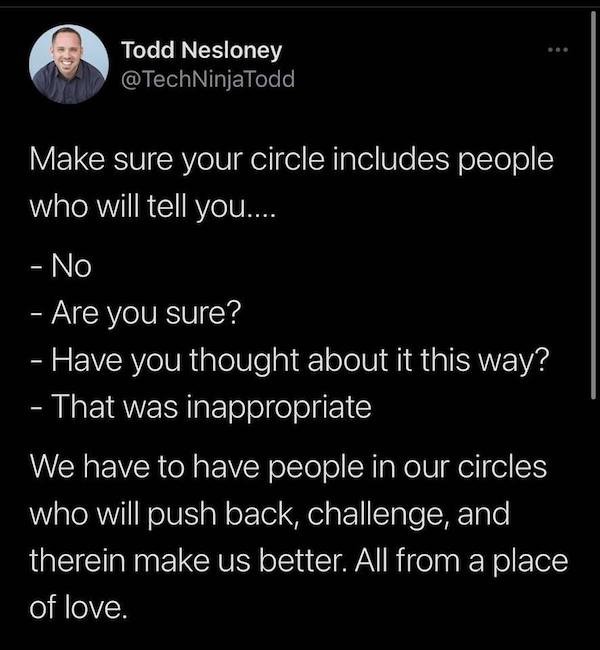
Task: Open the Todd Nesloney display name link
Action: tap(202, 50)
